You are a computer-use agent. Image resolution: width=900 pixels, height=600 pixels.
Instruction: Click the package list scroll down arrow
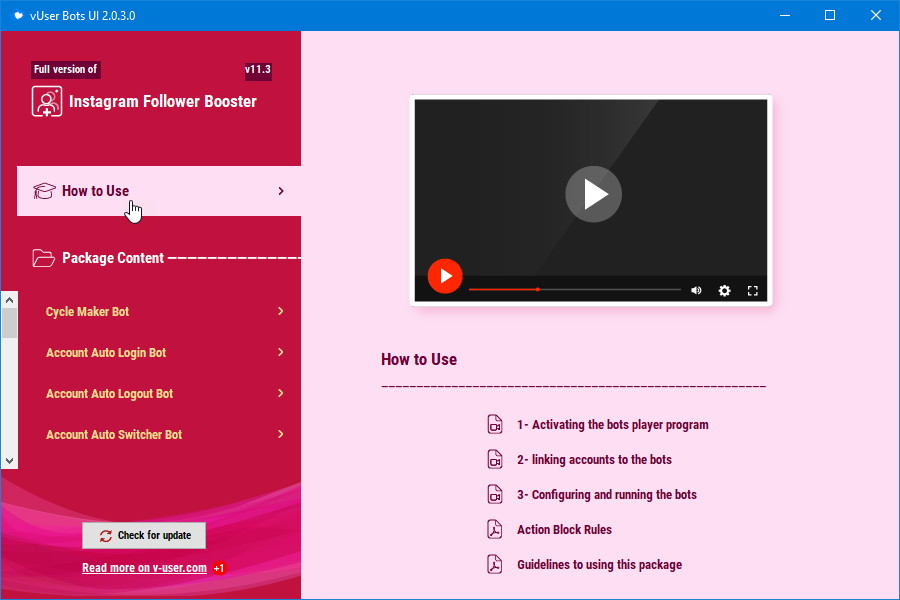(x=9, y=460)
